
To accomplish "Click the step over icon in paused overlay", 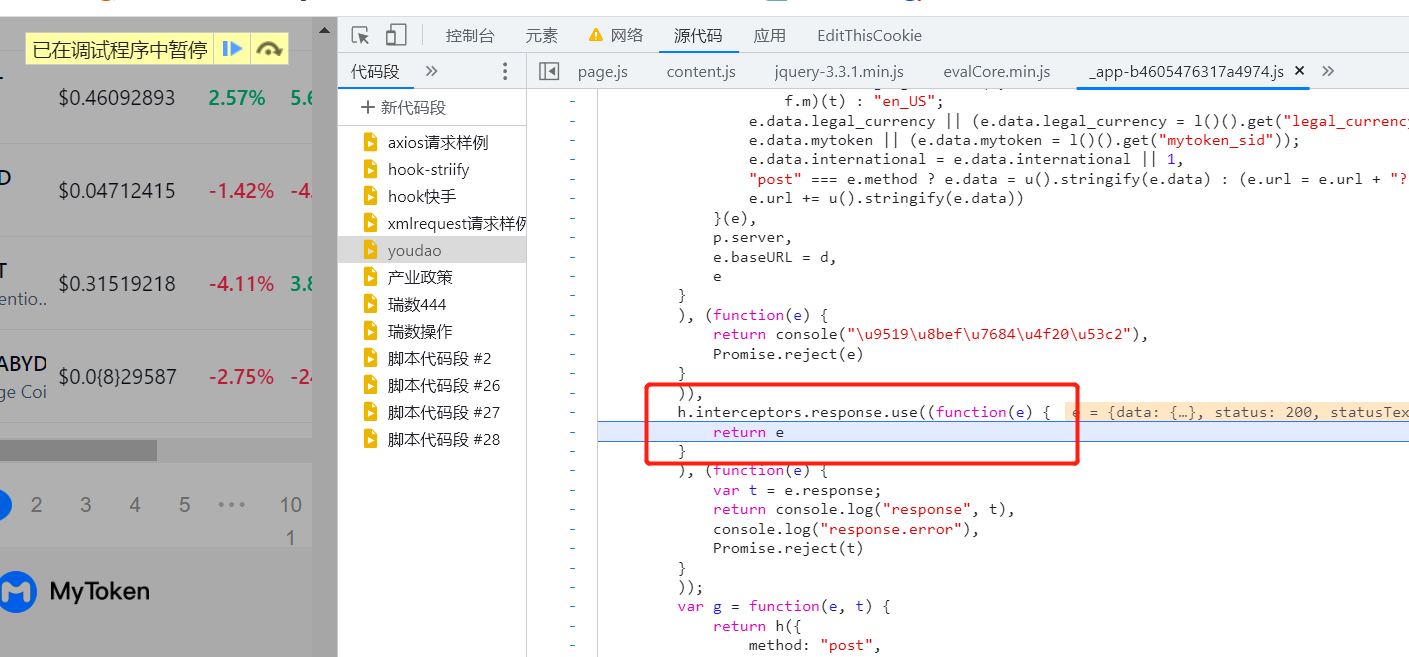I will pos(269,48).
